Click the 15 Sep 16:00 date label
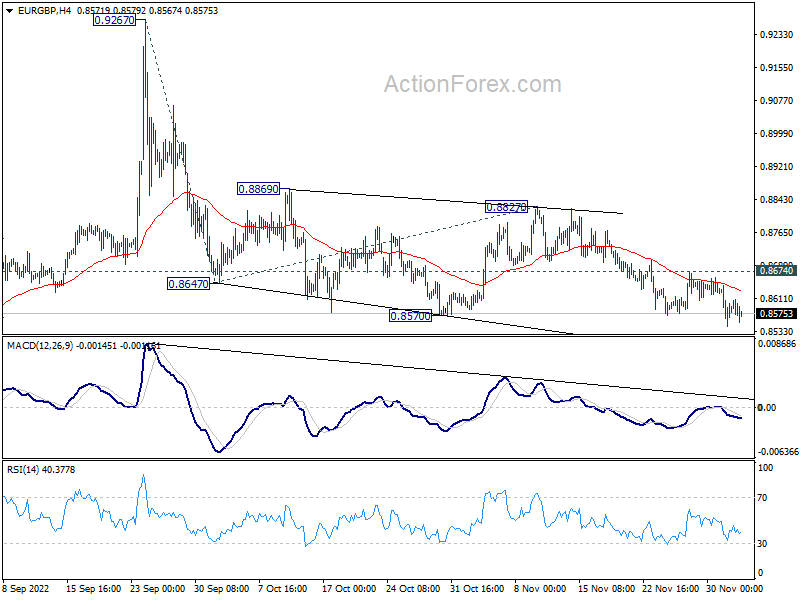 pyautogui.click(x=94, y=589)
